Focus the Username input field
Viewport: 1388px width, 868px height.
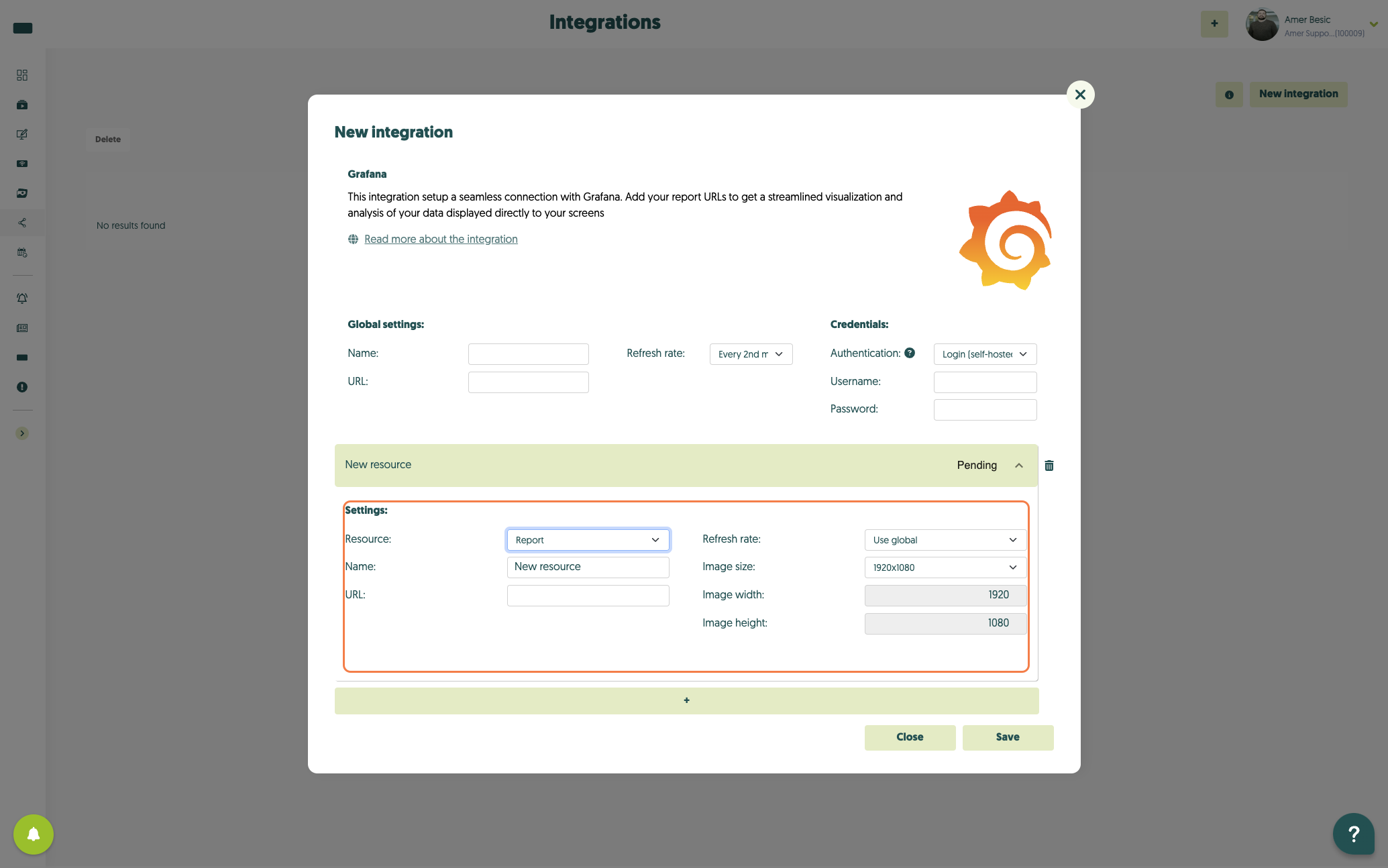[x=985, y=382]
